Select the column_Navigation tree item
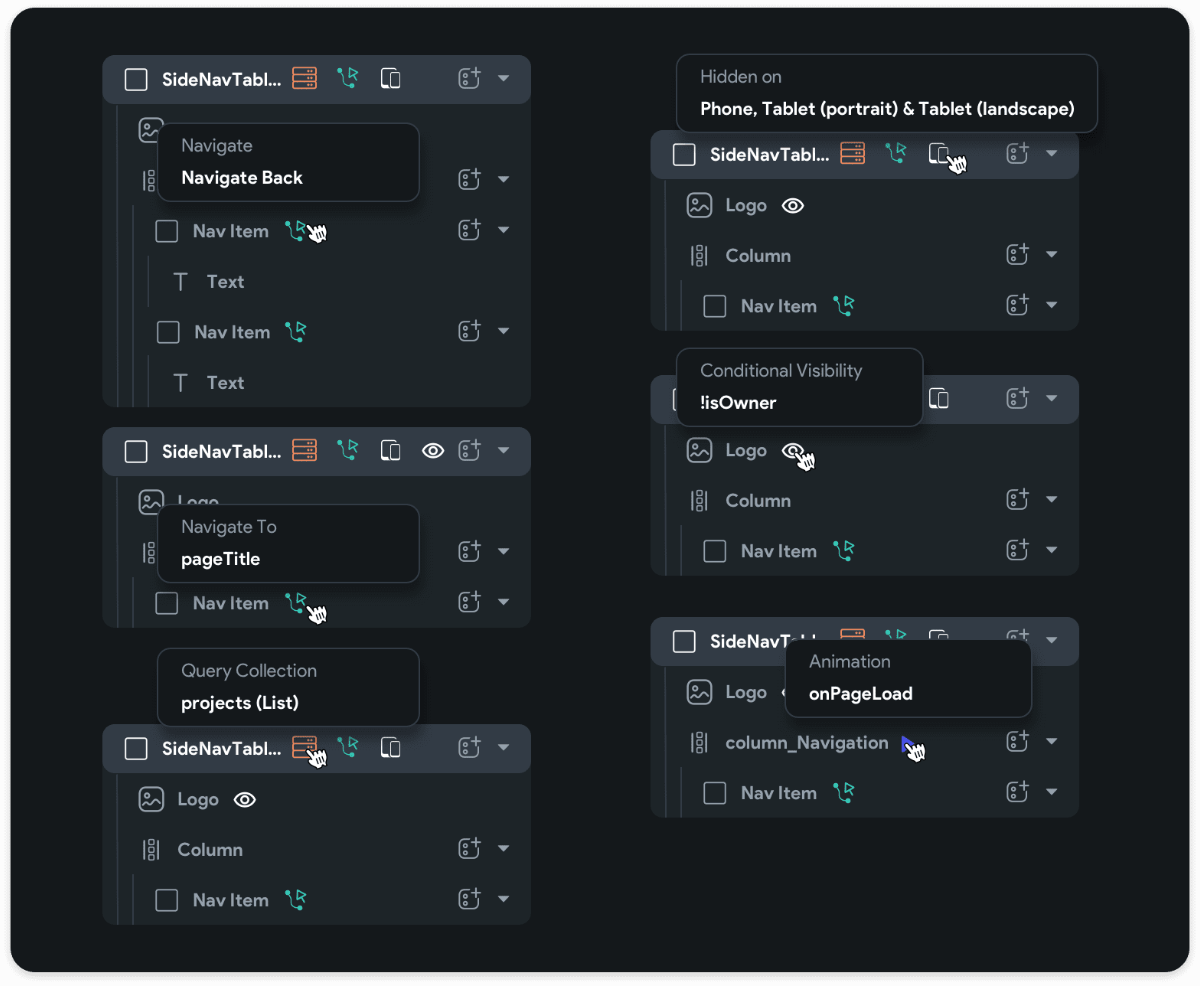The width and height of the screenshot is (1200, 986). point(806,743)
